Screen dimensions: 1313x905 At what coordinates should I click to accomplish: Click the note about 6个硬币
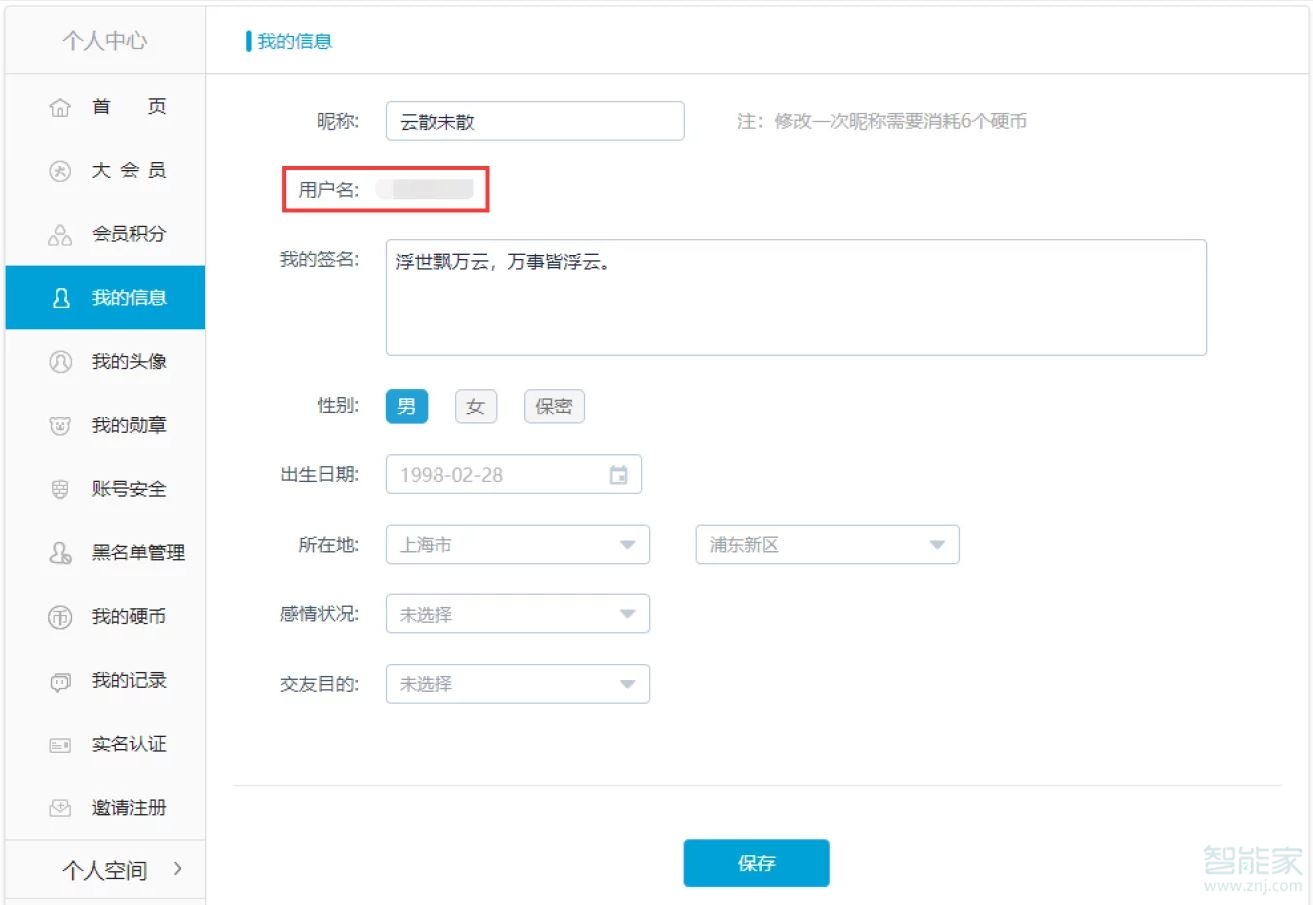pyautogui.click(x=882, y=122)
